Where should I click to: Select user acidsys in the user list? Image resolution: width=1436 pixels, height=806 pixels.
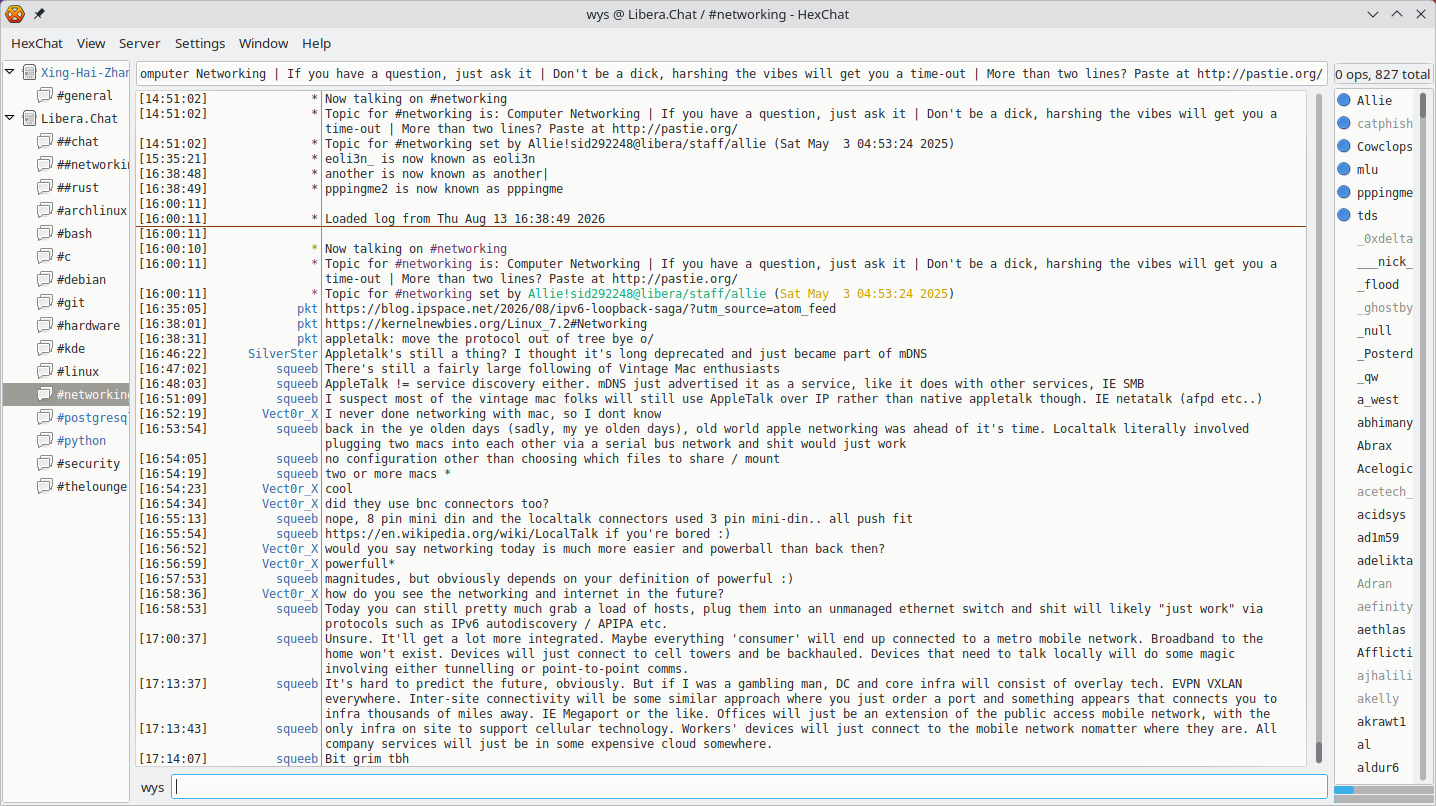(1382, 514)
